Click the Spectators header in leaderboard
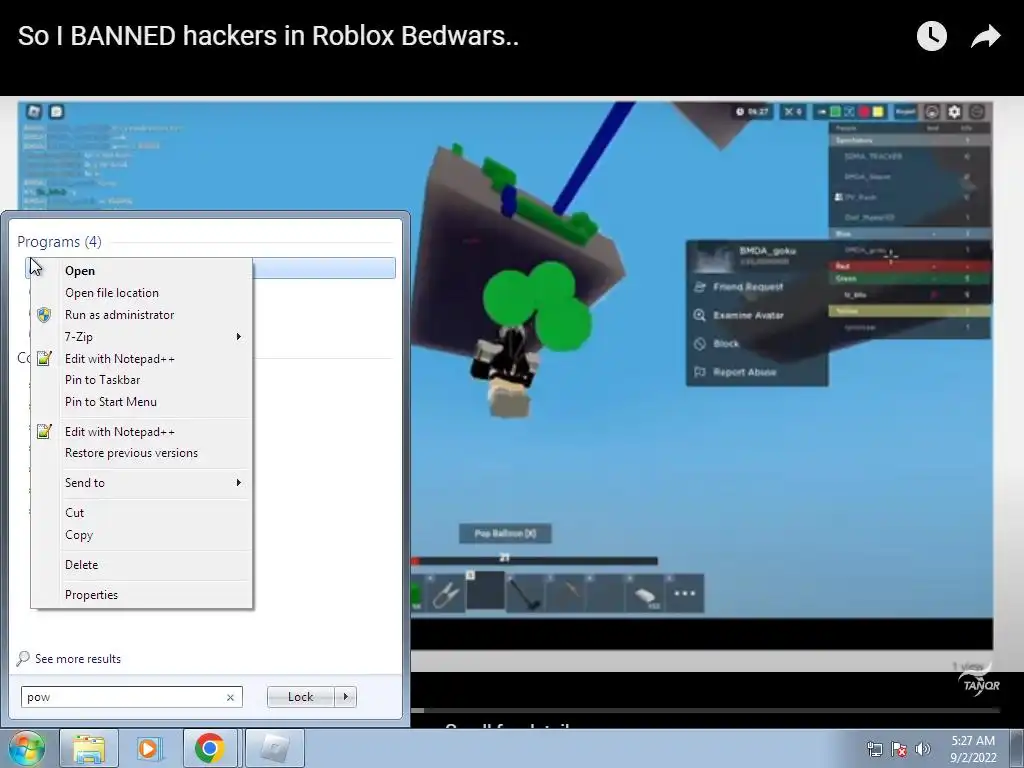1024x768 pixels. click(910, 140)
